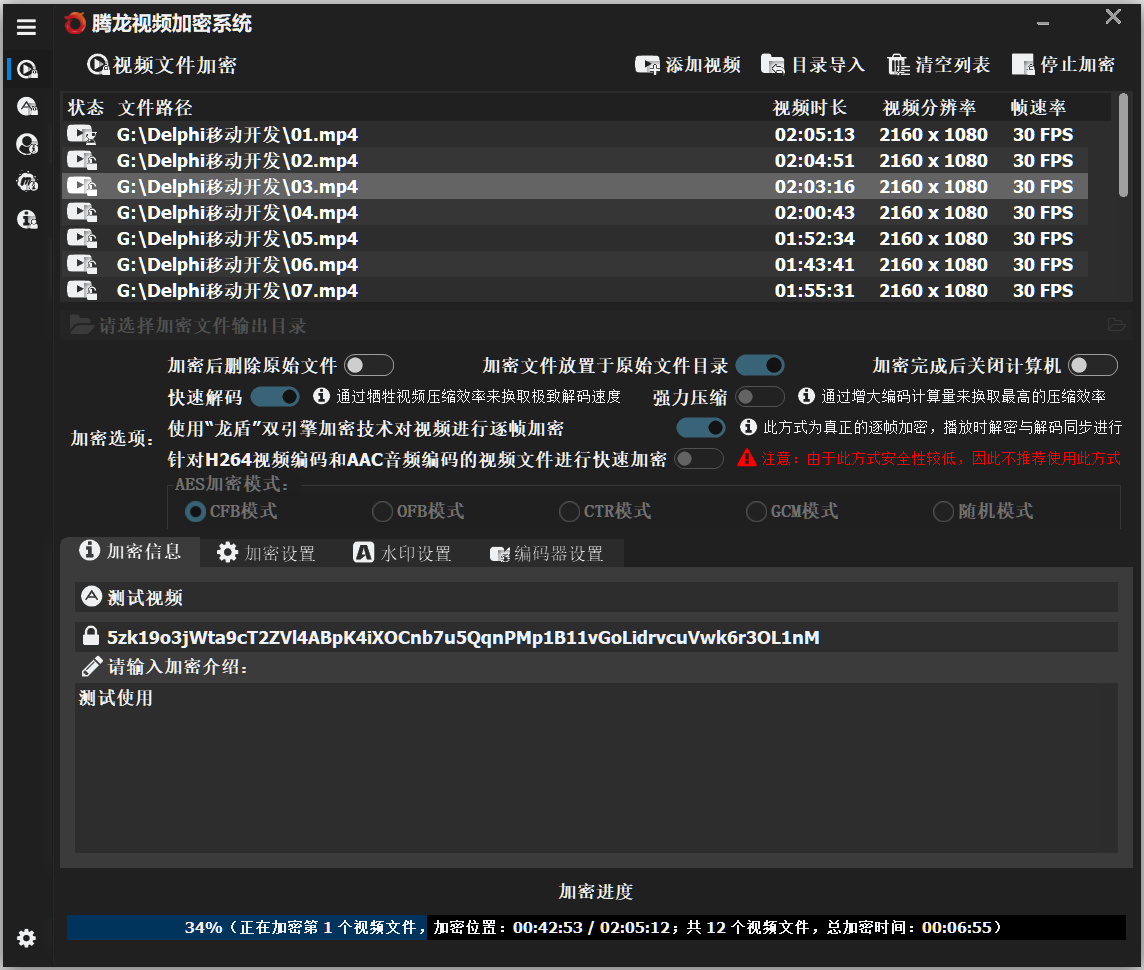The image size is (1144, 970).
Task: Open the user management sidebar icon
Action: pos(27,144)
